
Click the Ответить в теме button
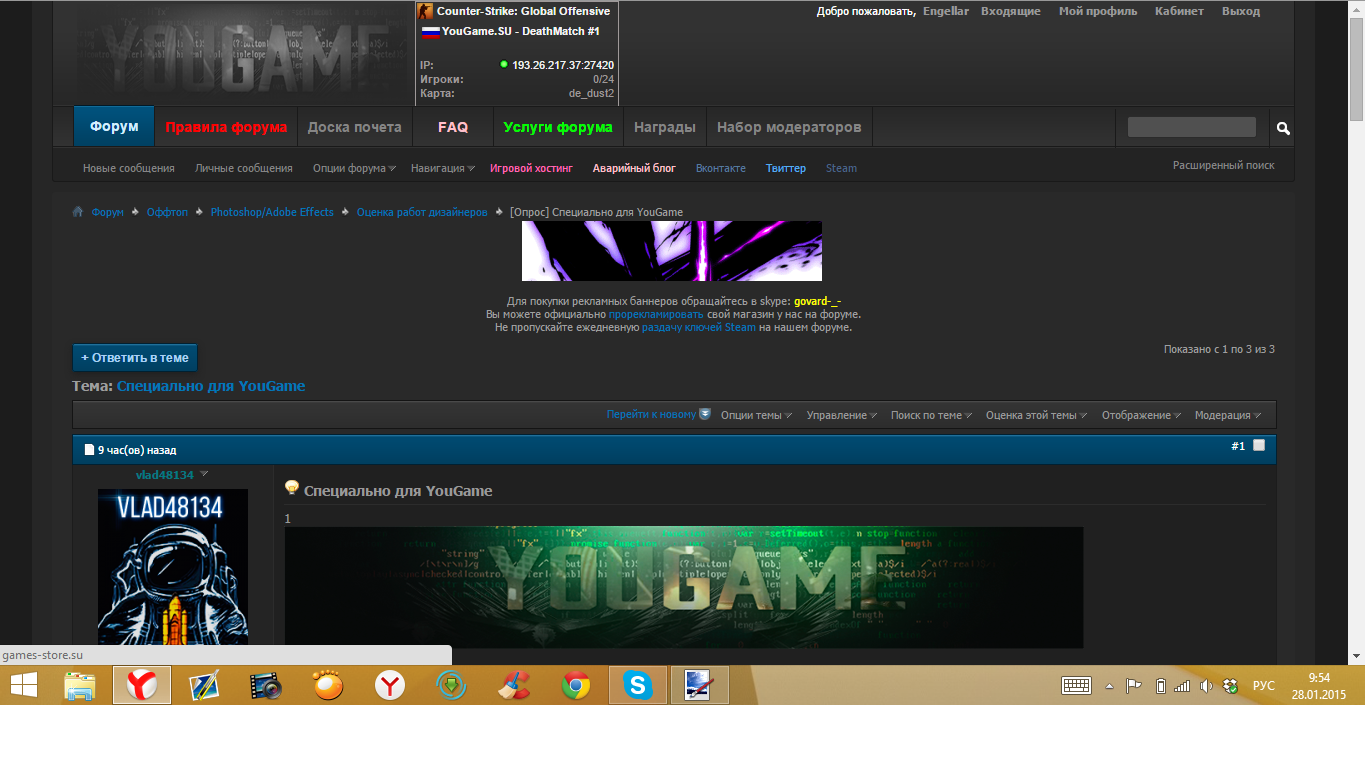point(135,358)
